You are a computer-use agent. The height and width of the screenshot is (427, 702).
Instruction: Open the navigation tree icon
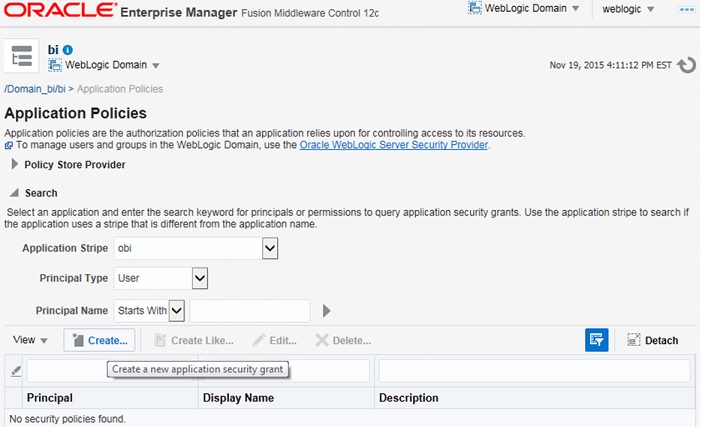[x=21, y=56]
